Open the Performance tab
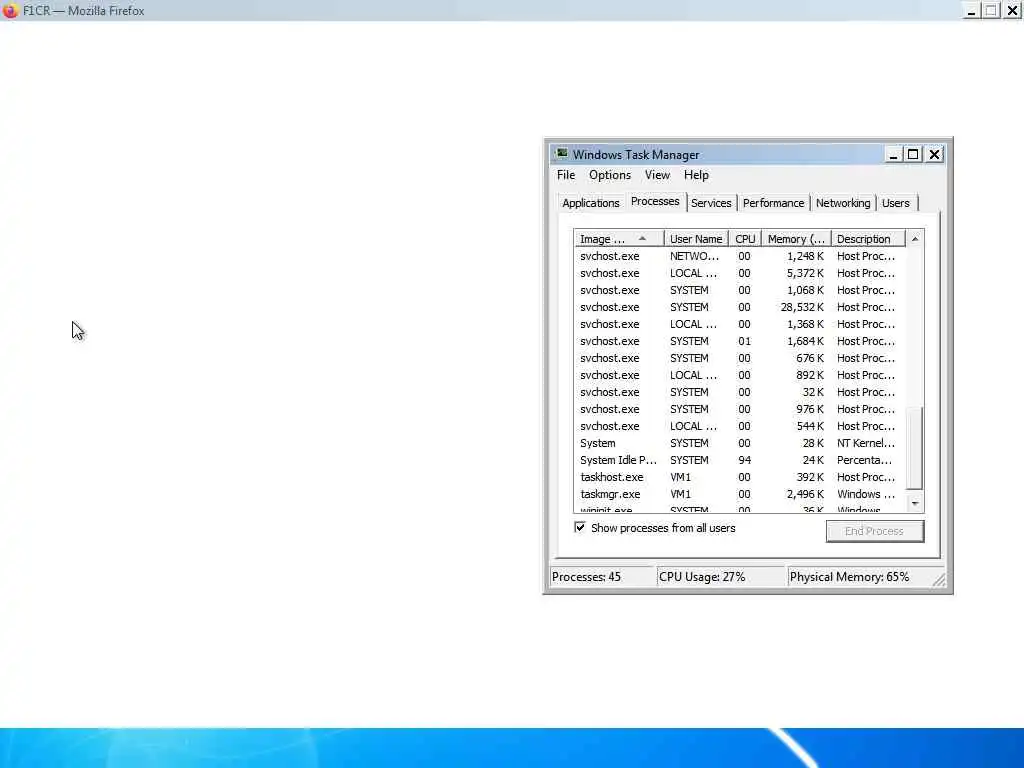 point(773,203)
